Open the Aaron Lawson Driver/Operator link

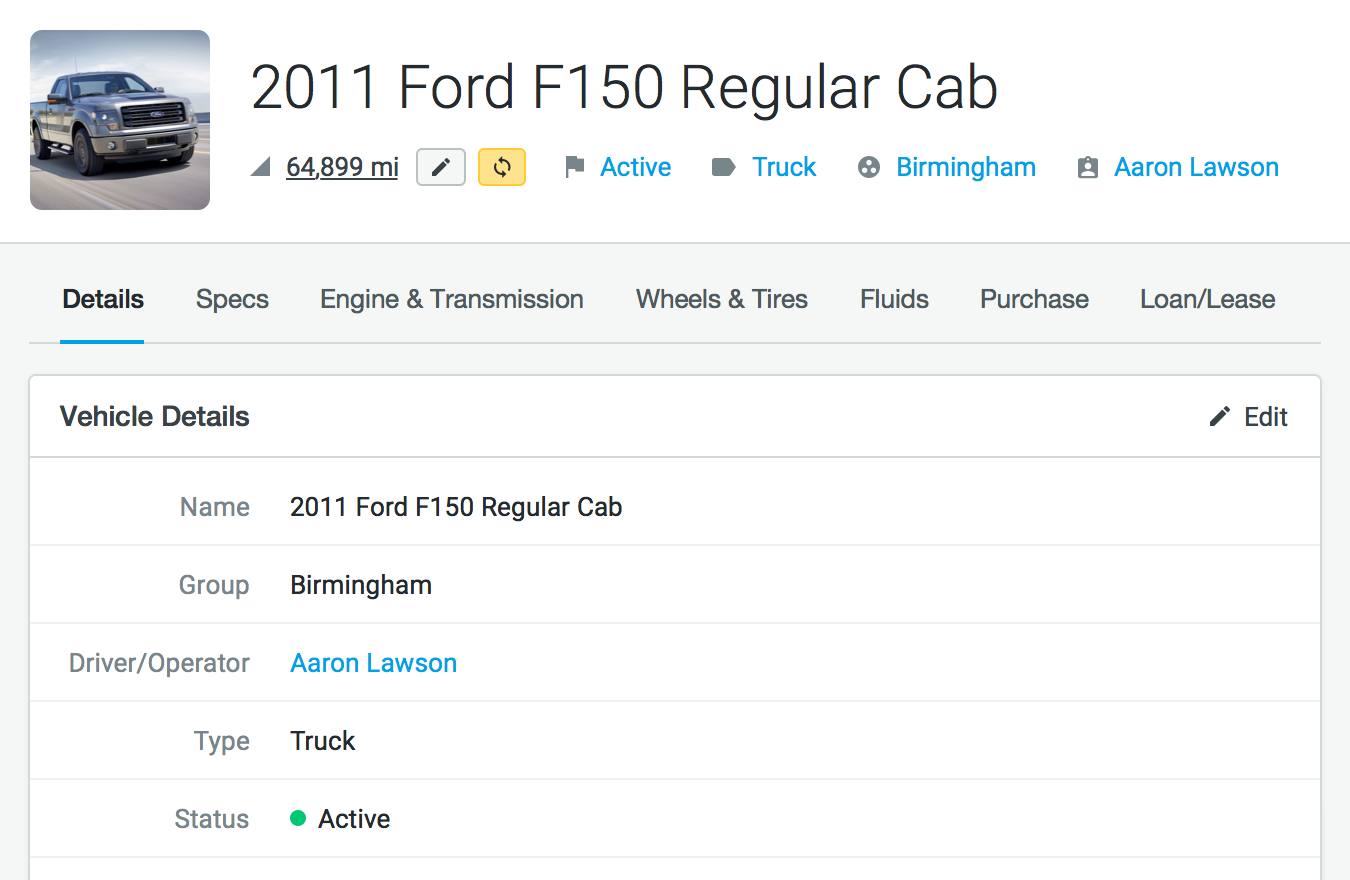374,663
